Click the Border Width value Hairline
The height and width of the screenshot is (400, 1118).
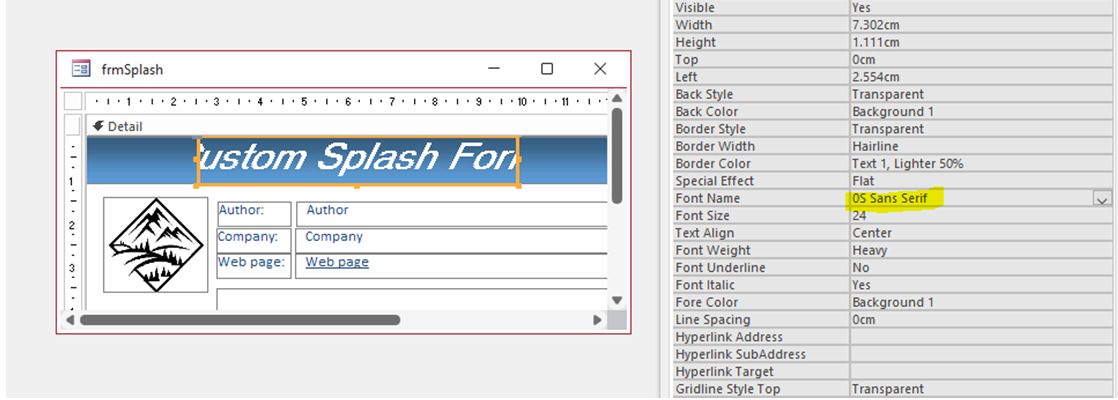[x=983, y=146]
